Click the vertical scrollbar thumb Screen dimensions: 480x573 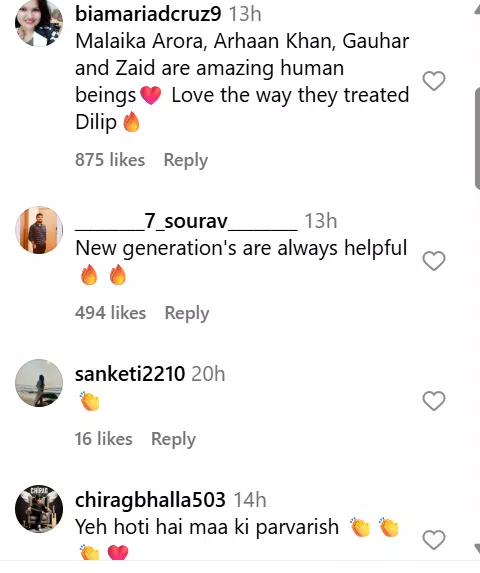[477, 138]
